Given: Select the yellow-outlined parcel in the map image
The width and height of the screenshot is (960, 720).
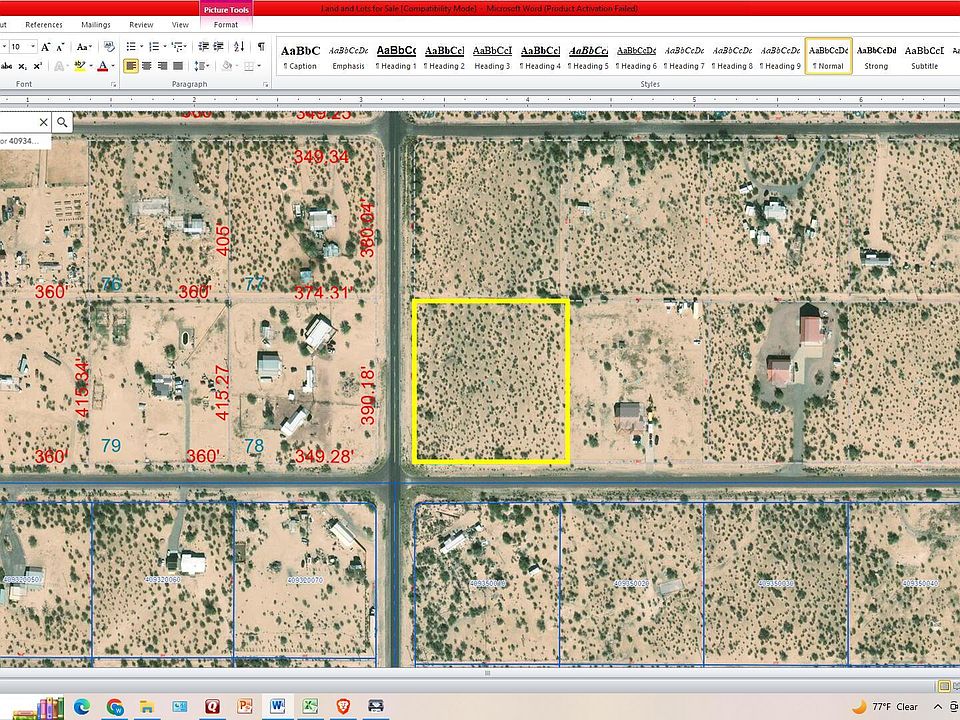Looking at the screenshot, I should (491, 381).
